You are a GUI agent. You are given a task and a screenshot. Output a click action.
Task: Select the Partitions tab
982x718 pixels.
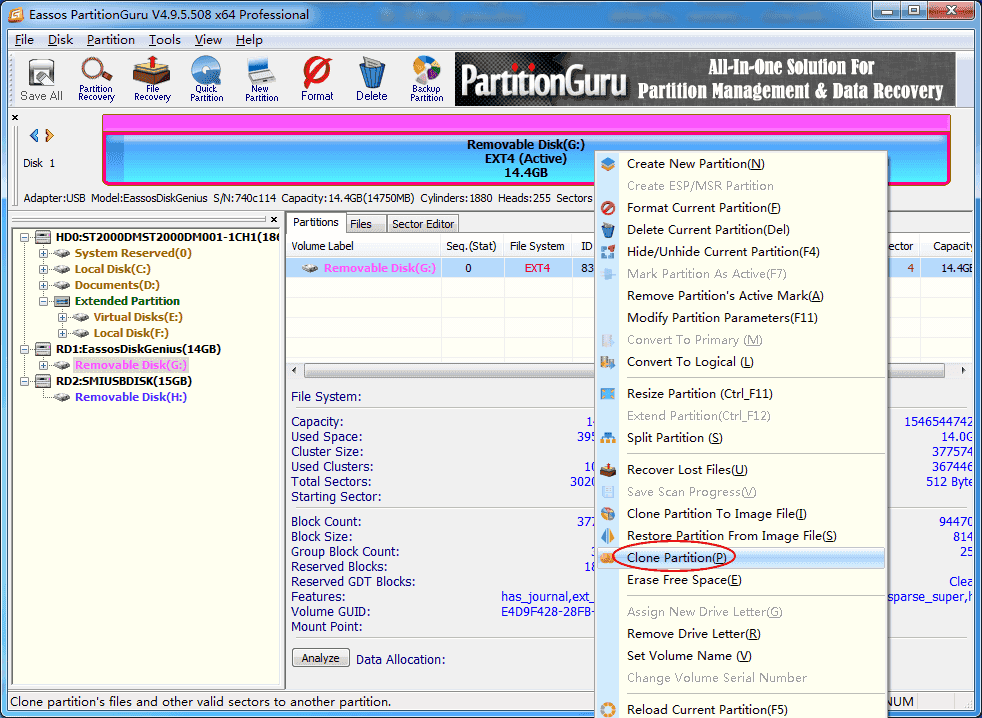pos(316,222)
